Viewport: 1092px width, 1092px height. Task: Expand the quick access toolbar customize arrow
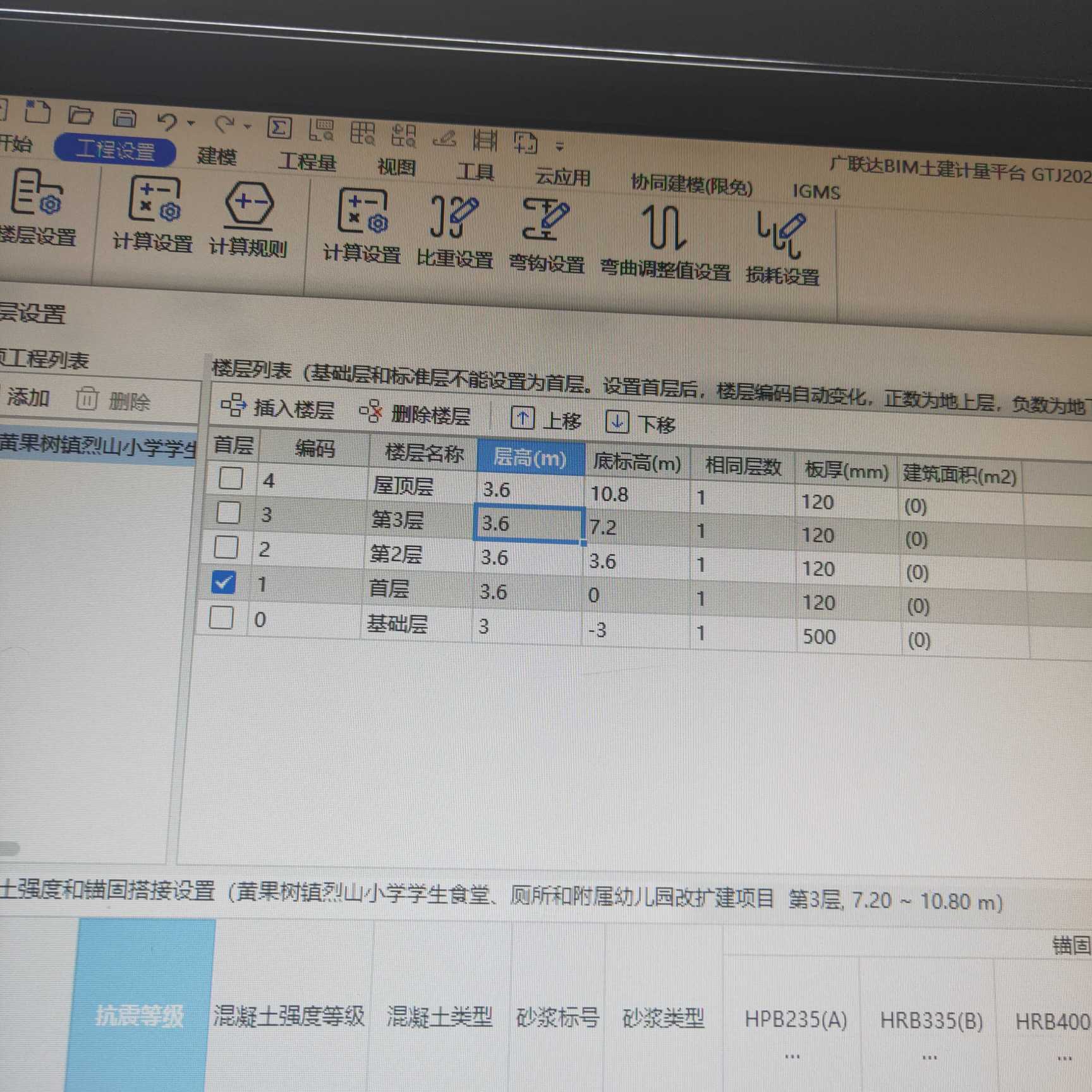pos(559,146)
